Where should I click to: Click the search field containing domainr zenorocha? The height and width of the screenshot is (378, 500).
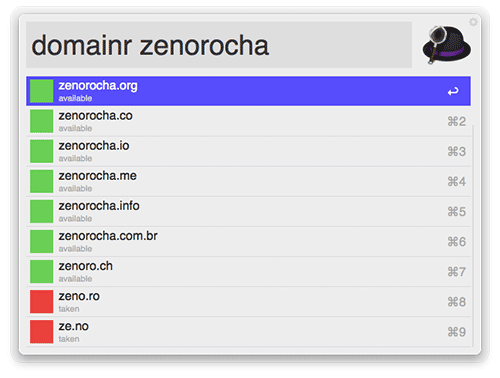tap(219, 45)
